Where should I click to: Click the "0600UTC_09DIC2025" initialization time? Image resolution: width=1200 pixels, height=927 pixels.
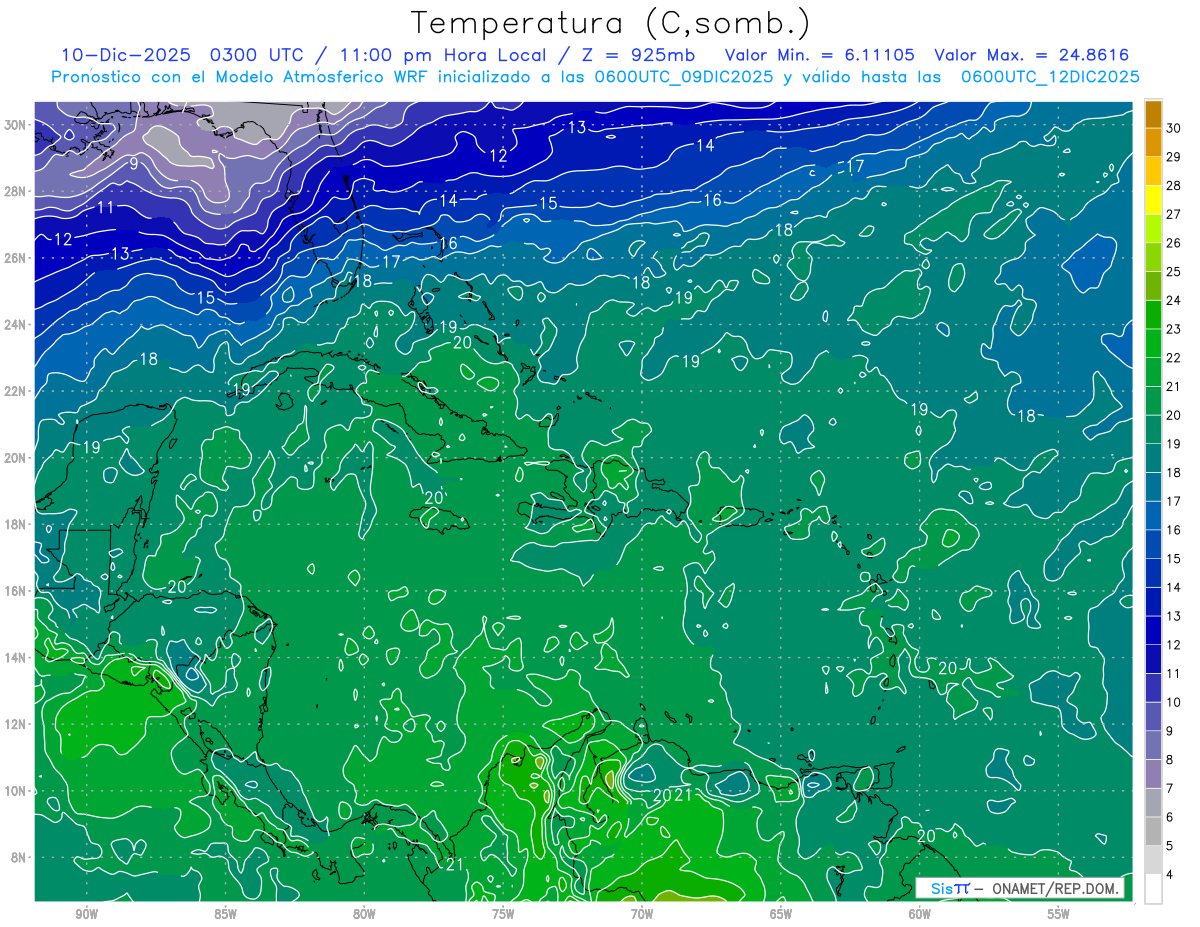point(683,77)
